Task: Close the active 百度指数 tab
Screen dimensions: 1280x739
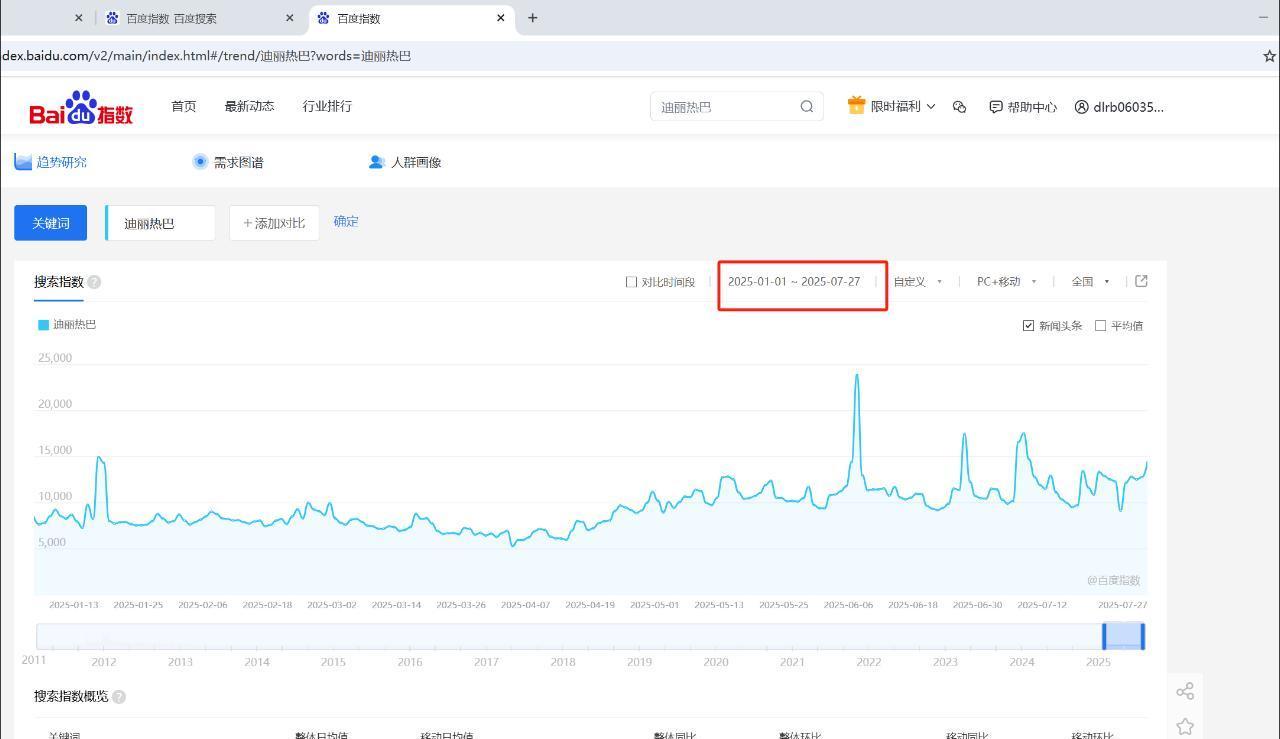Action: (x=501, y=18)
